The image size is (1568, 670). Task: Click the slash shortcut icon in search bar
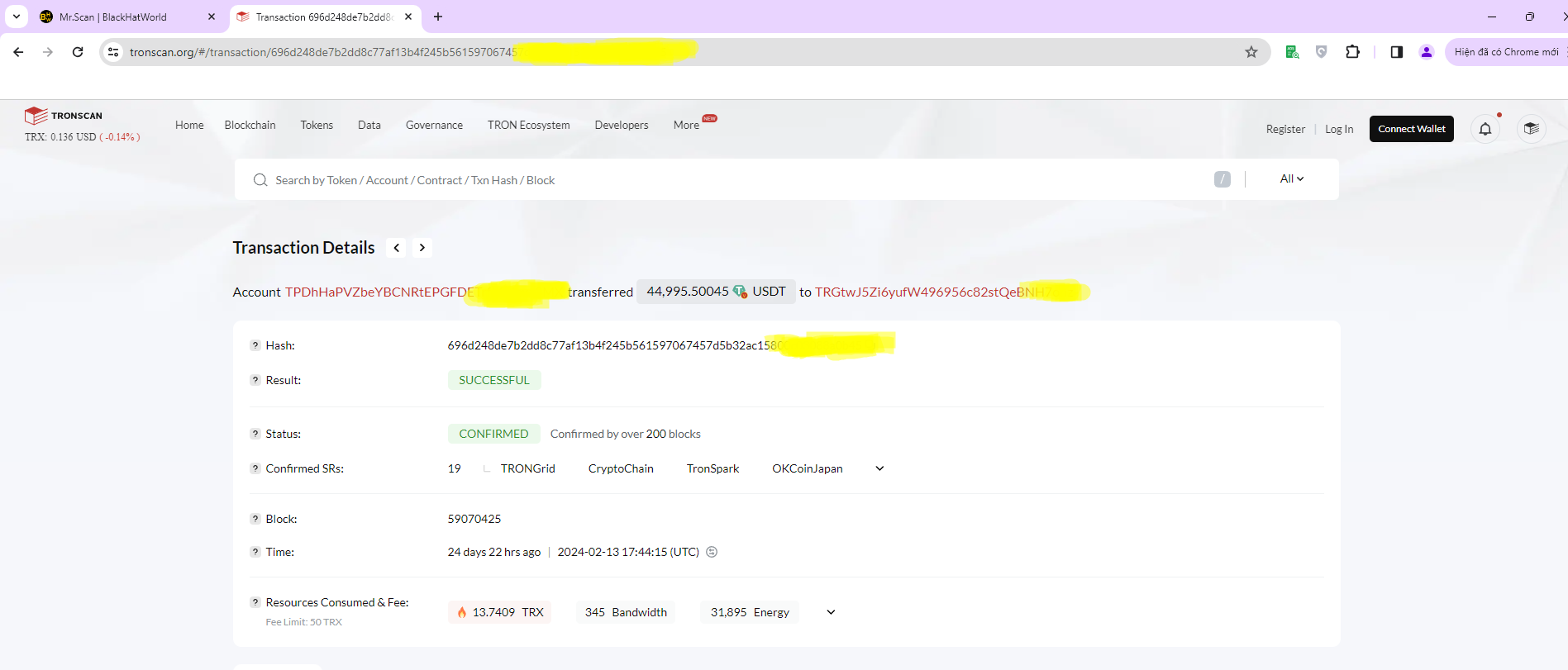1222,179
